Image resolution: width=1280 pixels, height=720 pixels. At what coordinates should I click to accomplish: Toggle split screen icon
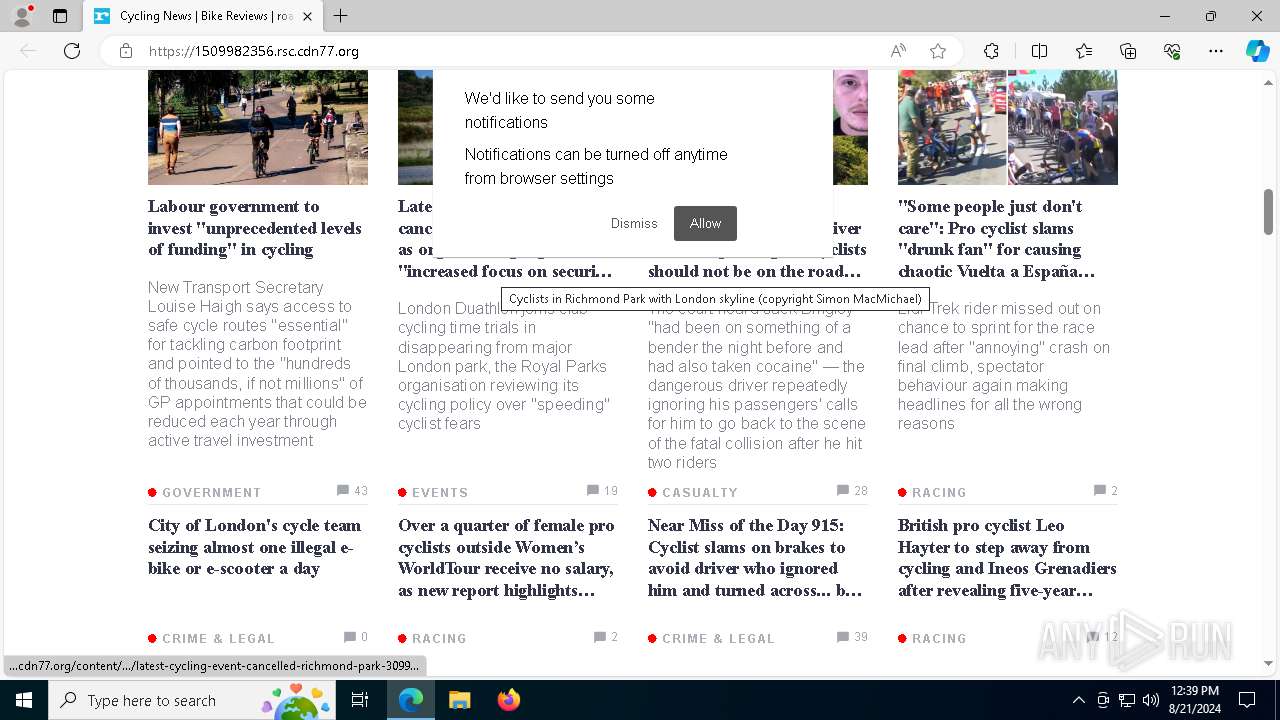click(x=1039, y=51)
